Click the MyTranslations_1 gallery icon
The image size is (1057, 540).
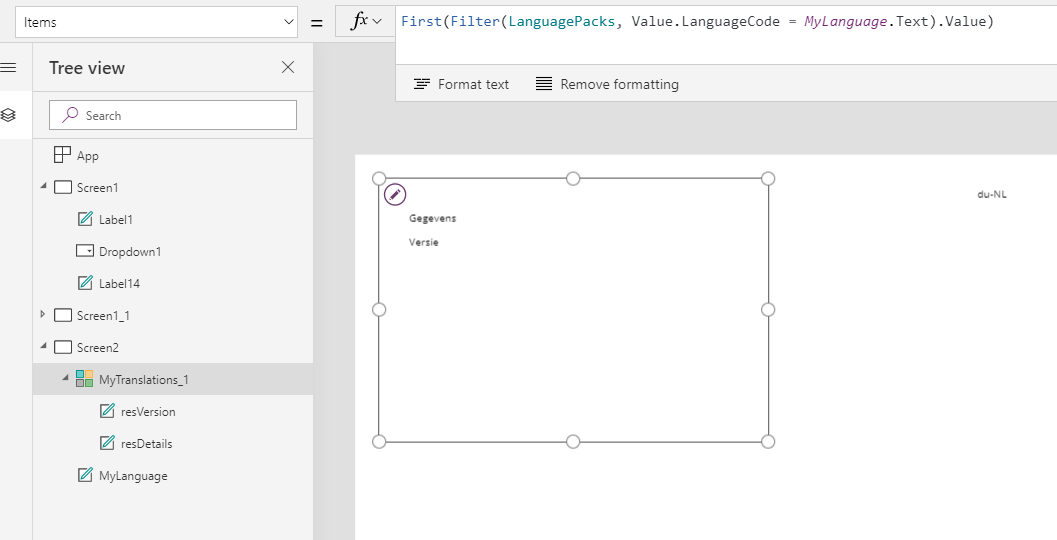click(85, 379)
